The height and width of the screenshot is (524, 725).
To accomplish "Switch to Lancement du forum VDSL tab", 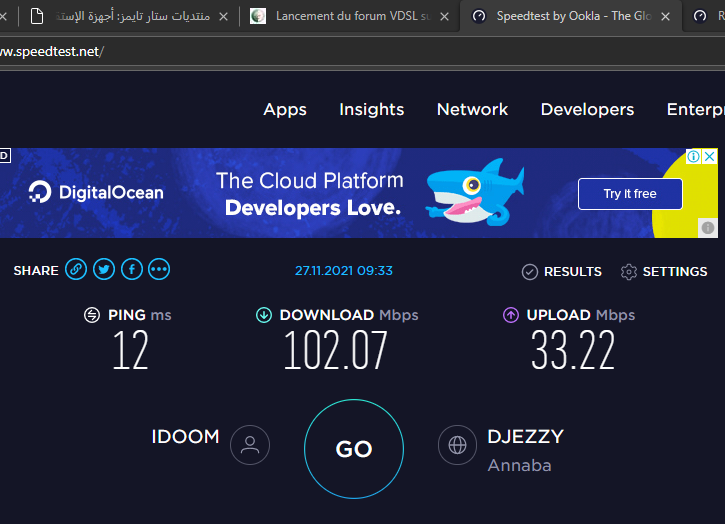I will point(351,17).
